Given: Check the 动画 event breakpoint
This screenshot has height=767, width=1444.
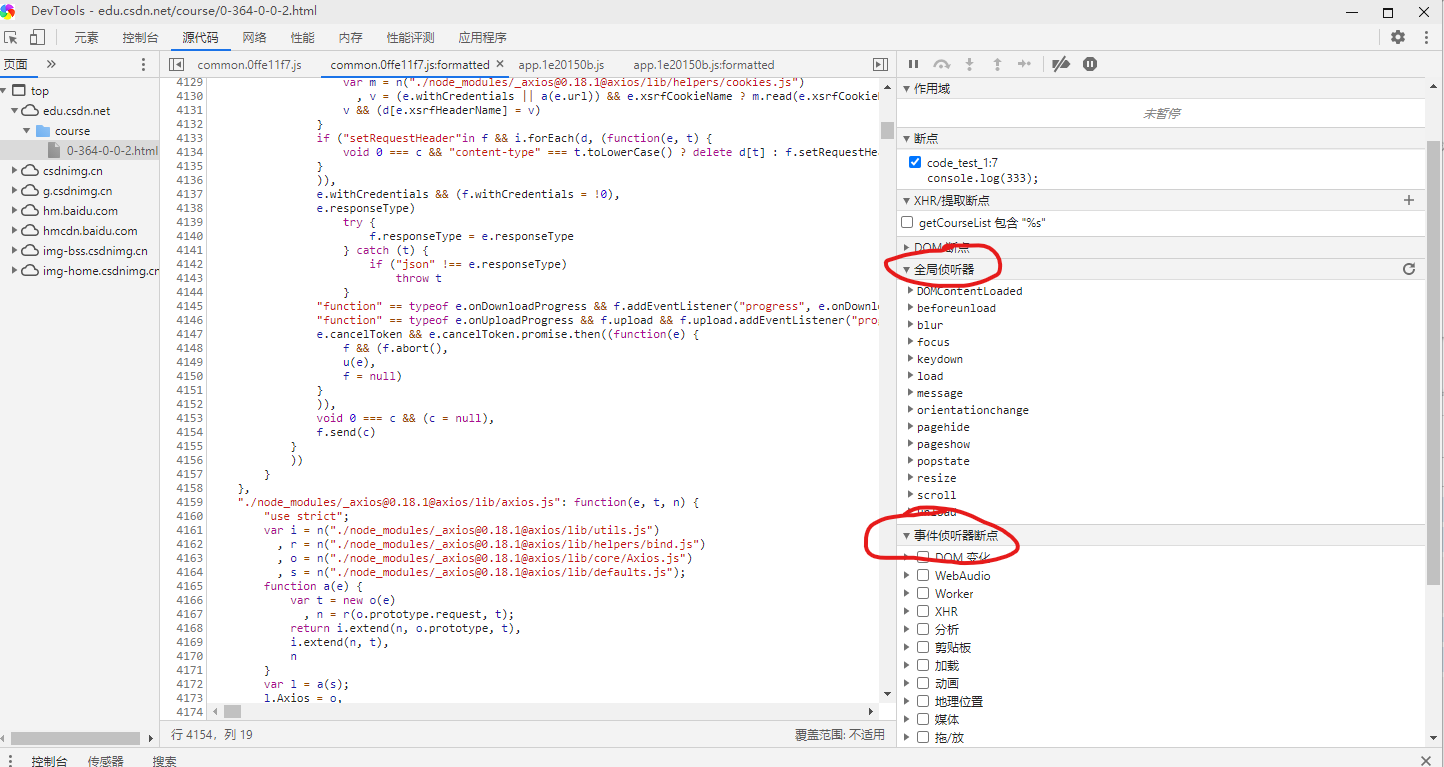Looking at the screenshot, I should pyautogui.click(x=923, y=683).
